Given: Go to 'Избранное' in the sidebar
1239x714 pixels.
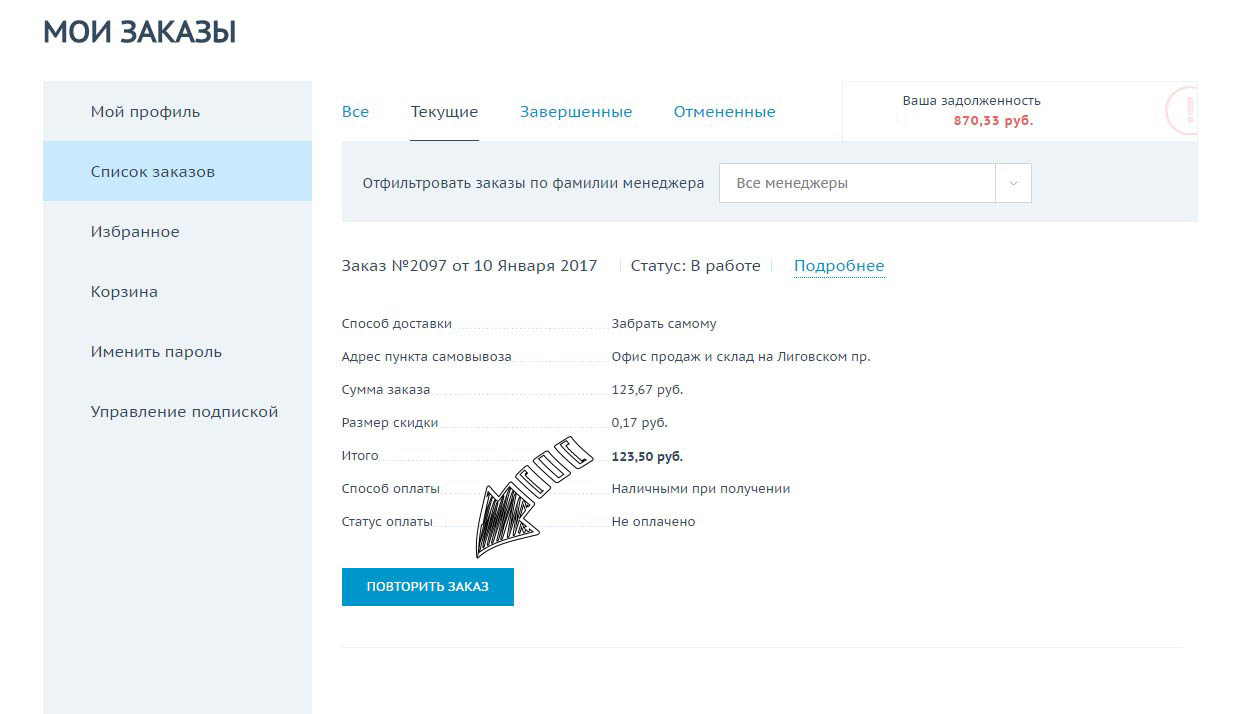Looking at the screenshot, I should click(177, 231).
